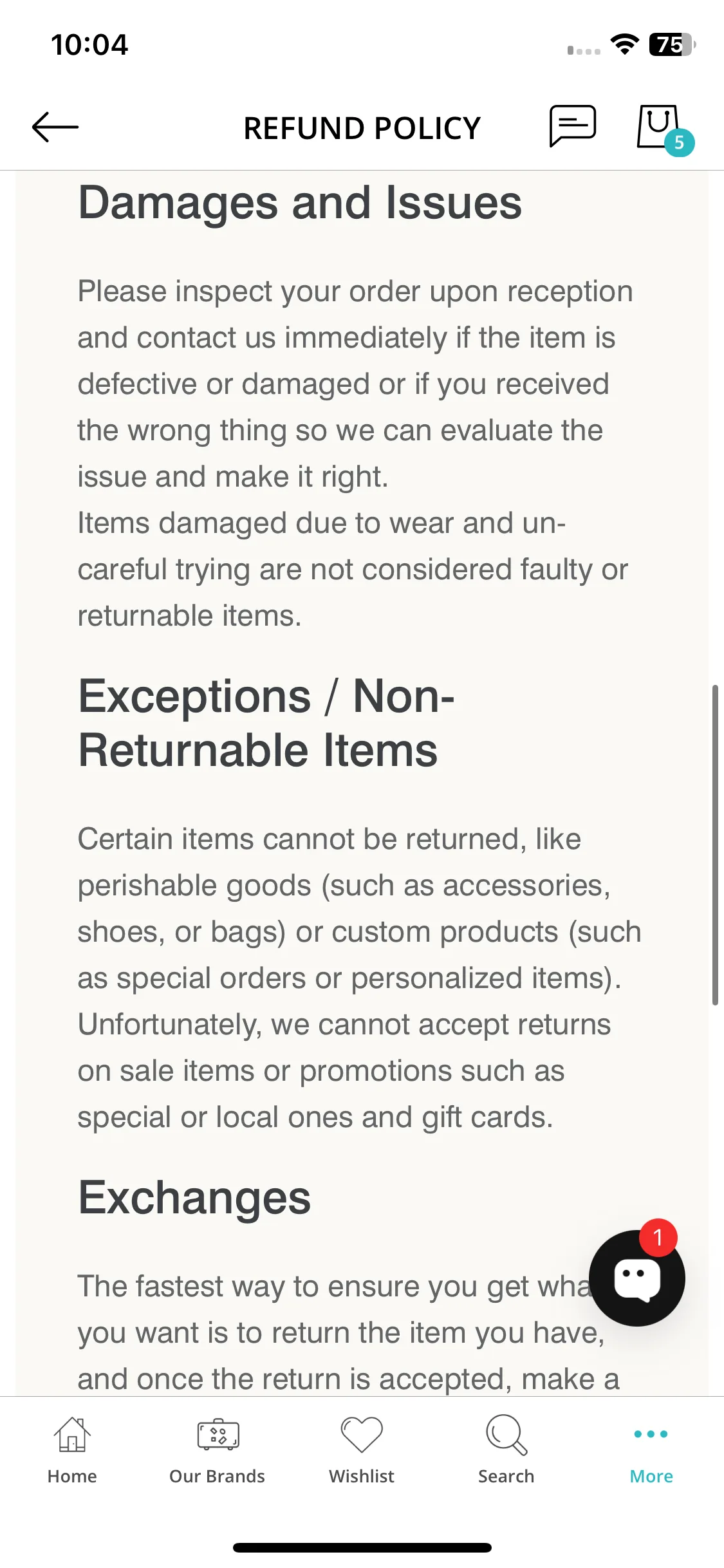Screen dimensions: 724x1568
Task: Click the vertical scrollbar thumb
Action: (715, 845)
